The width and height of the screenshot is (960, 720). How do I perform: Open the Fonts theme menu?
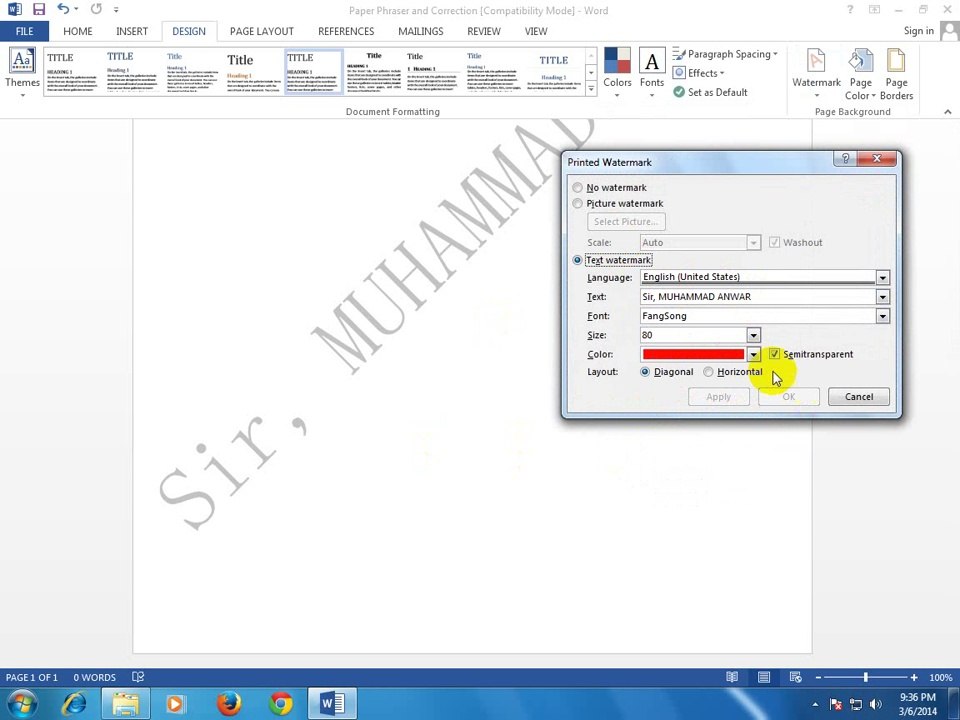point(651,72)
